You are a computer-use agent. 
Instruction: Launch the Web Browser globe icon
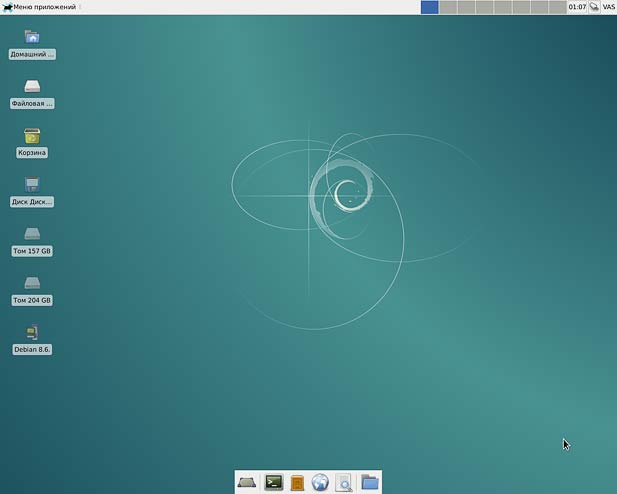320,483
